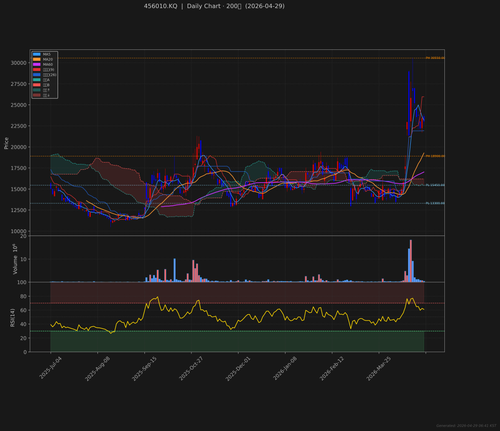Viewport: 500px width, 431px height.
Task: Click the 2025-Jul-04 date label
Action: (51, 368)
